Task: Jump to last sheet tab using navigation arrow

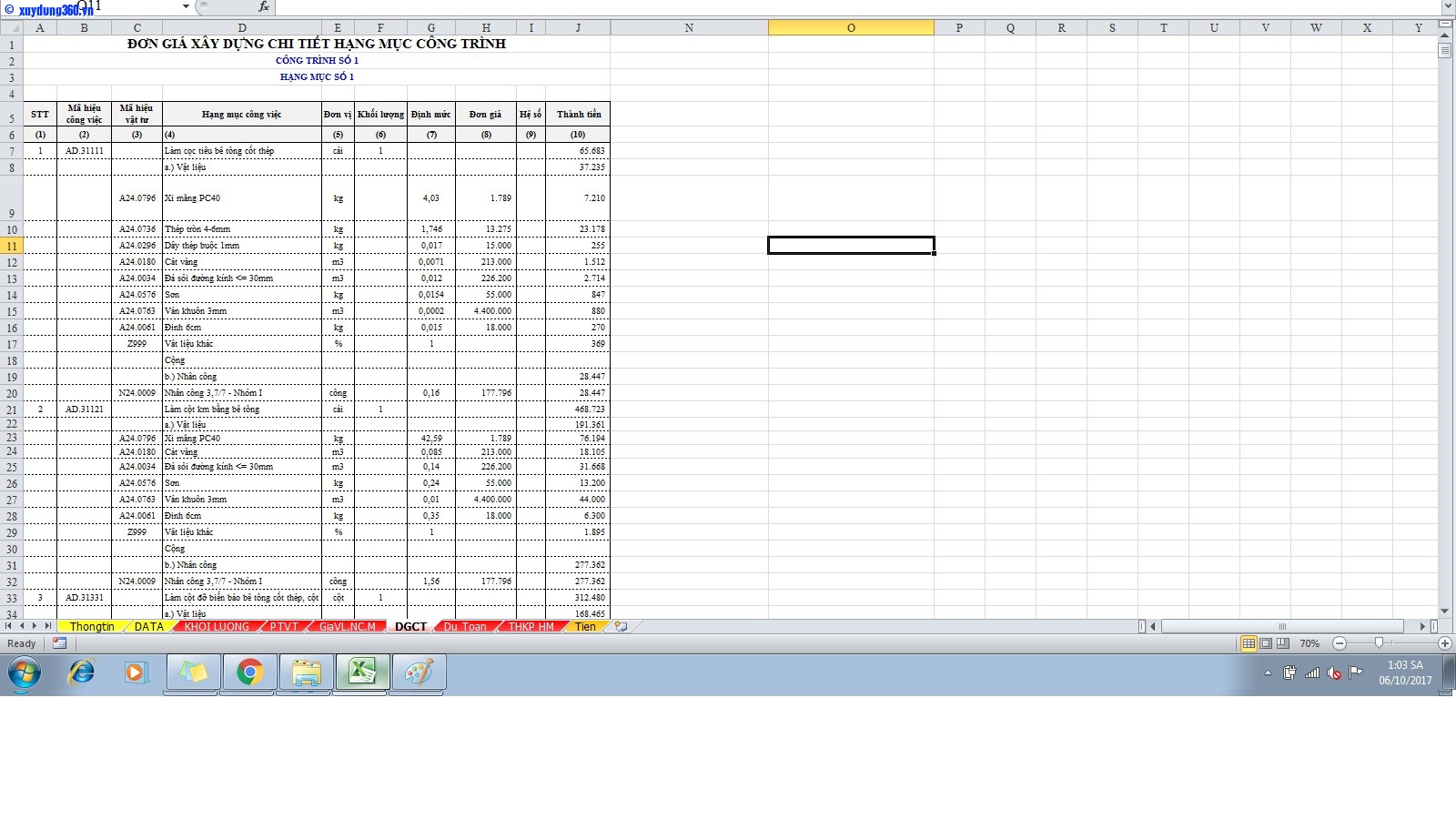Action: 48,626
